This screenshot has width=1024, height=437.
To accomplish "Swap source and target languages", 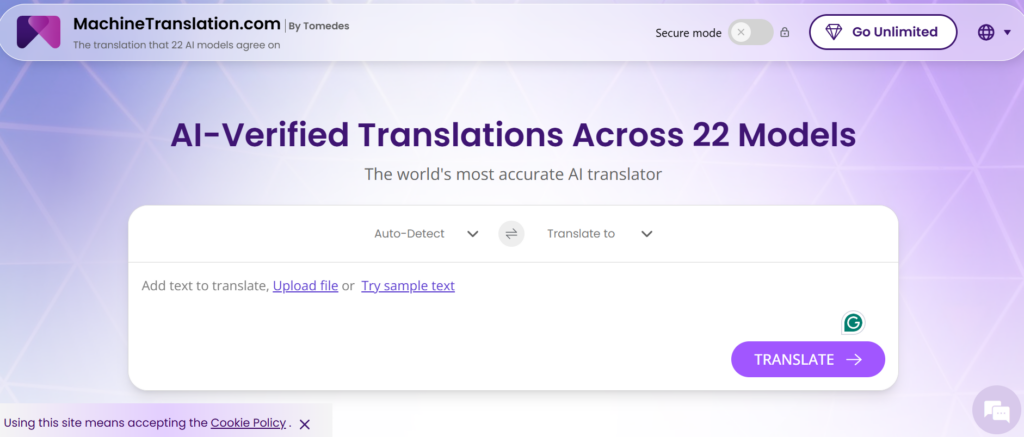I will coord(511,234).
